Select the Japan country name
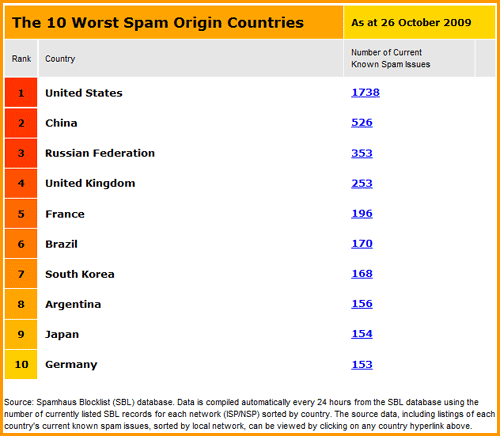Image resolution: width=500 pixels, height=436 pixels. [x=62, y=334]
